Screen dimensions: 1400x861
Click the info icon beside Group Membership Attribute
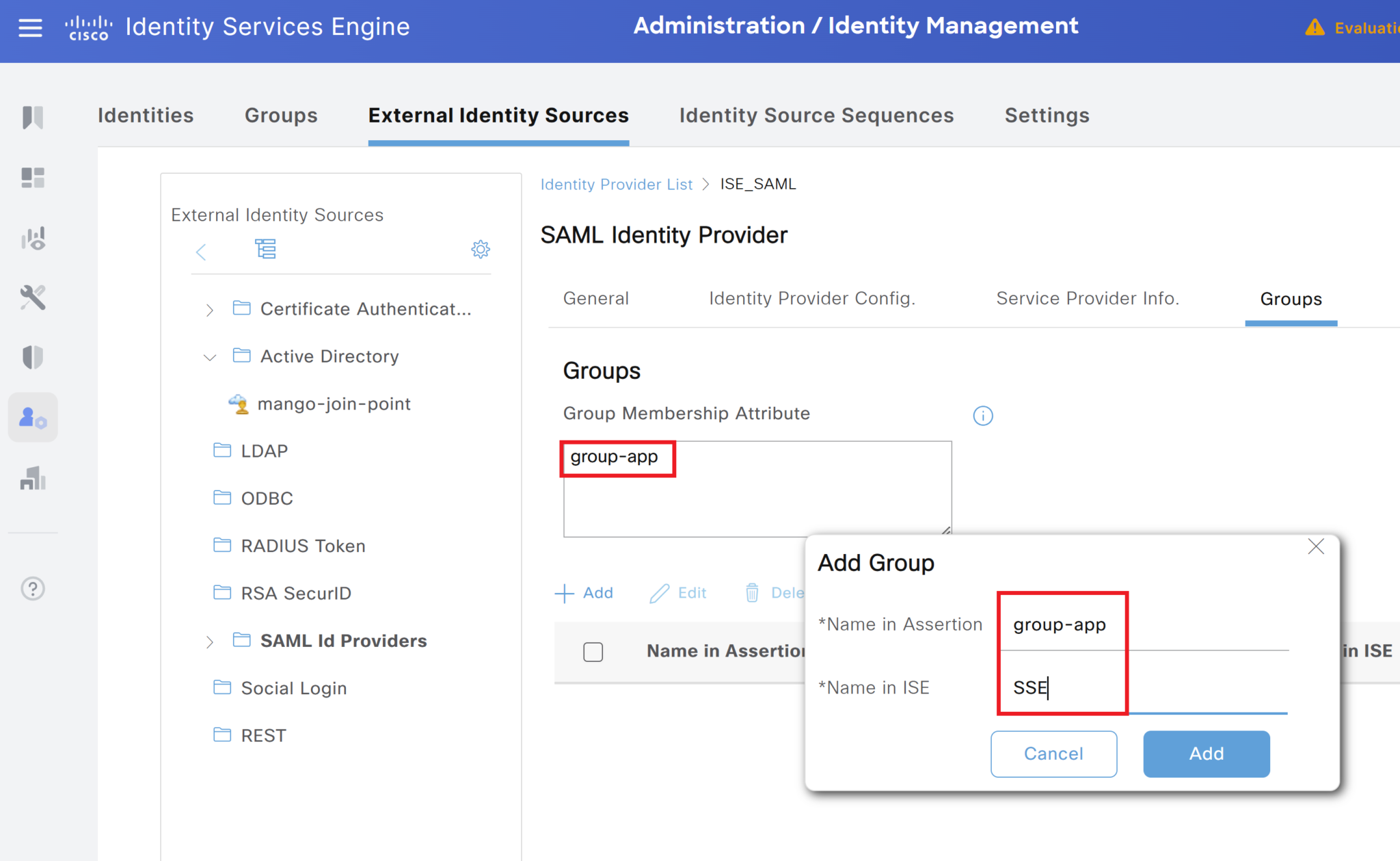click(x=982, y=415)
